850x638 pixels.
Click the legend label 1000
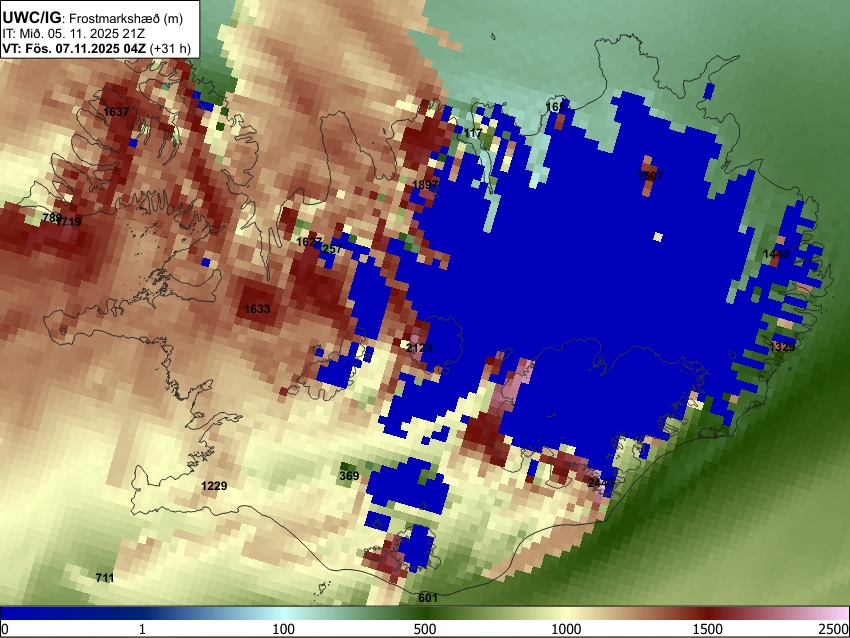(x=566, y=629)
